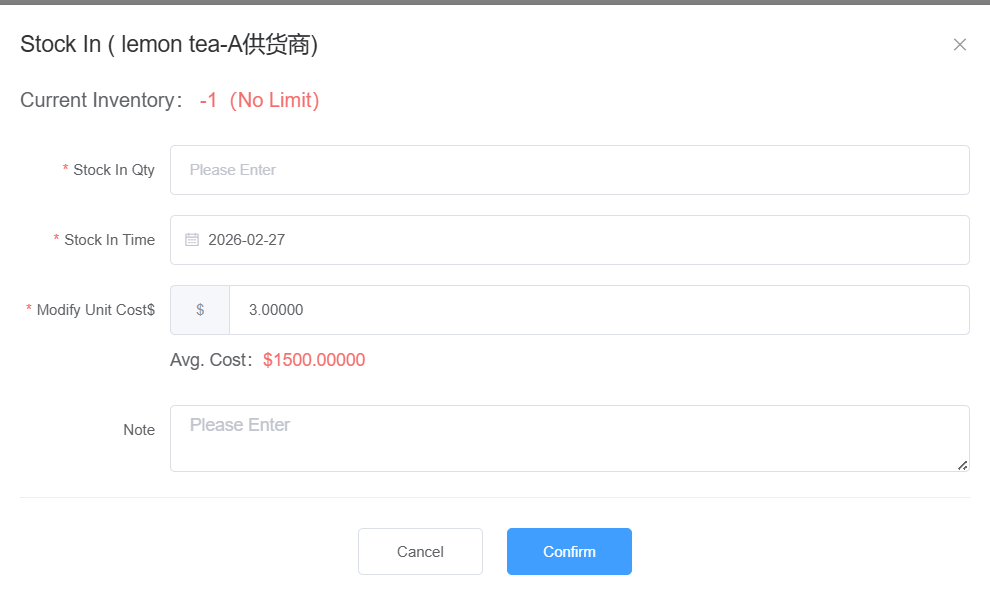Image resolution: width=990 pixels, height=600 pixels.
Task: Click the Avg. Cost label text
Action: (209, 360)
